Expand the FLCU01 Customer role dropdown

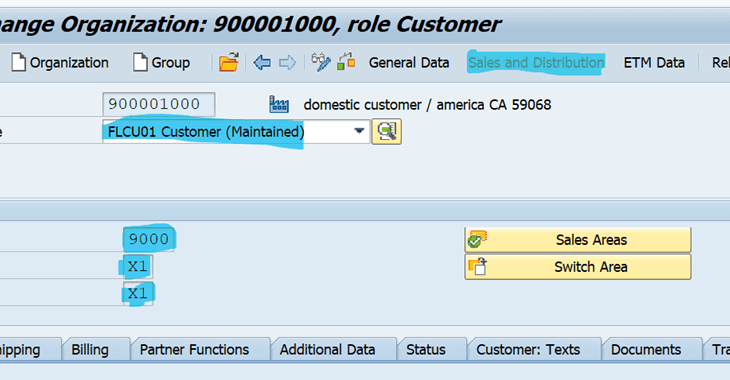click(x=359, y=131)
